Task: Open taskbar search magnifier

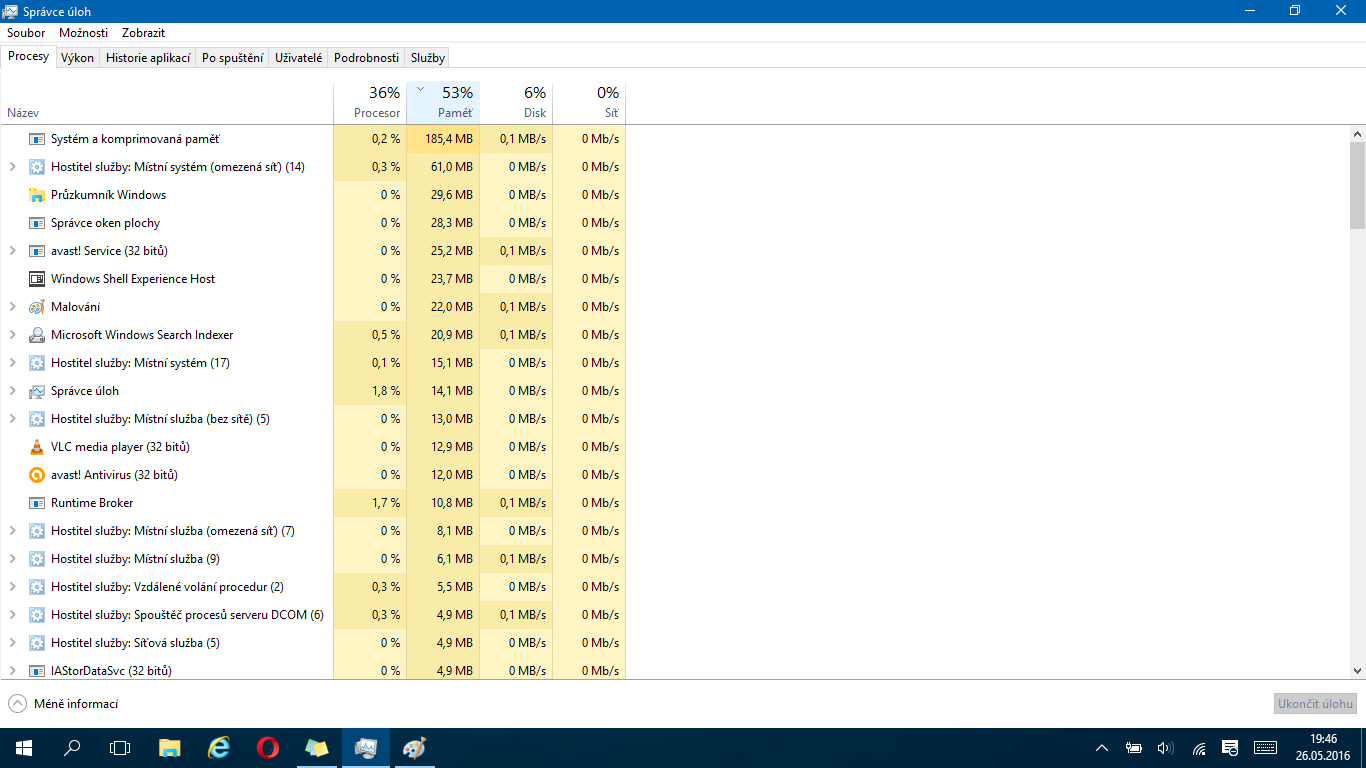Action: (72, 748)
